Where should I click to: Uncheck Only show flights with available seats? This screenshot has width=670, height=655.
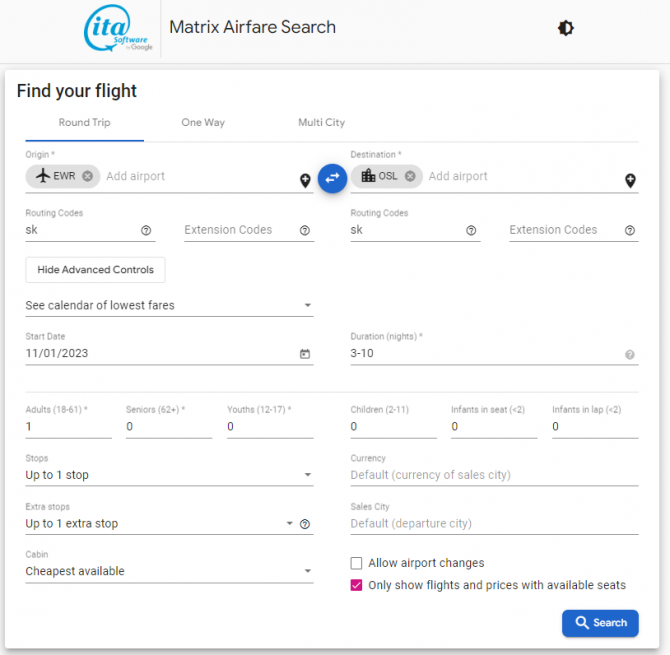pyautogui.click(x=357, y=585)
